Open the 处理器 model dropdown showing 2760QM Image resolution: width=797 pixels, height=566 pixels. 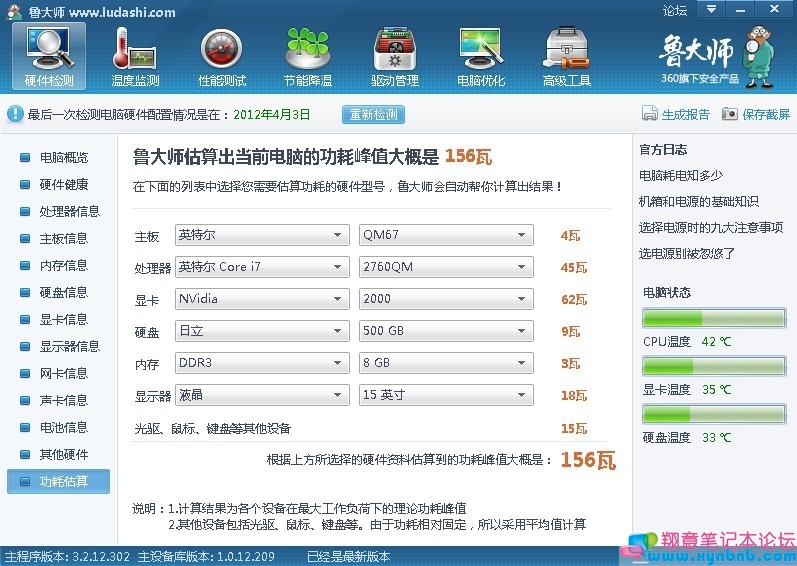coord(446,267)
